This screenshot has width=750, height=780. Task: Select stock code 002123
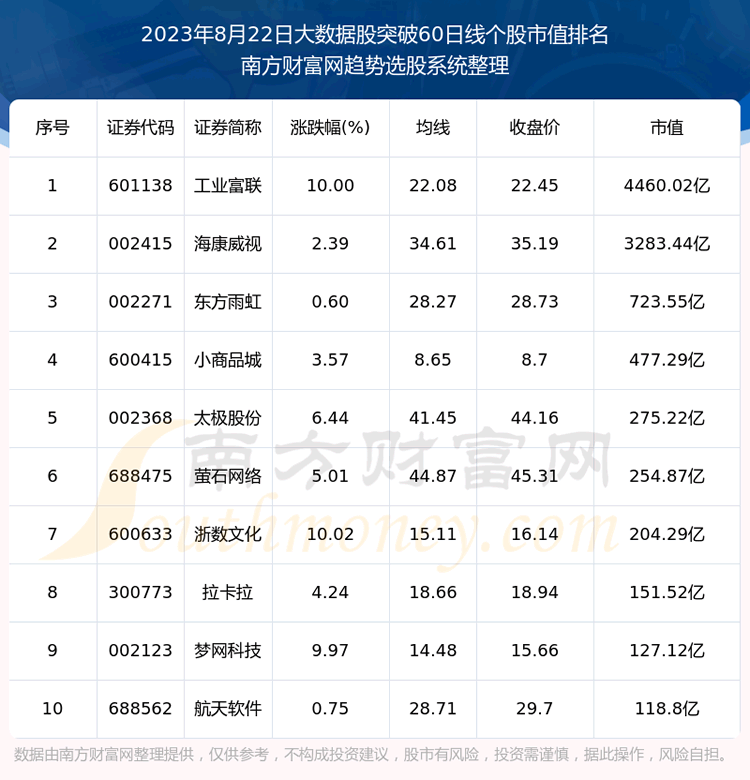tap(140, 651)
